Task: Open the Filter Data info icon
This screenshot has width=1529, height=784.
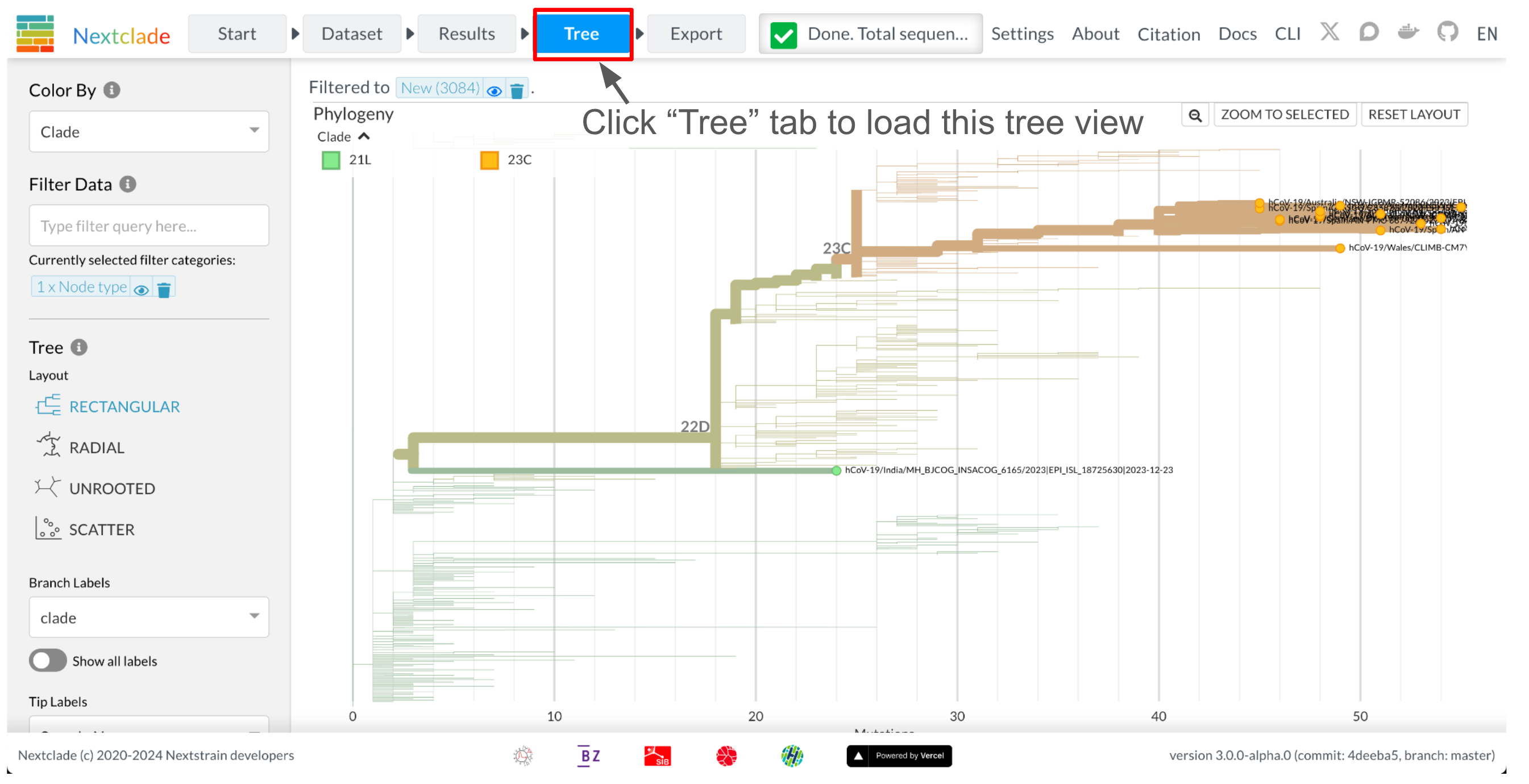Action: click(x=128, y=184)
